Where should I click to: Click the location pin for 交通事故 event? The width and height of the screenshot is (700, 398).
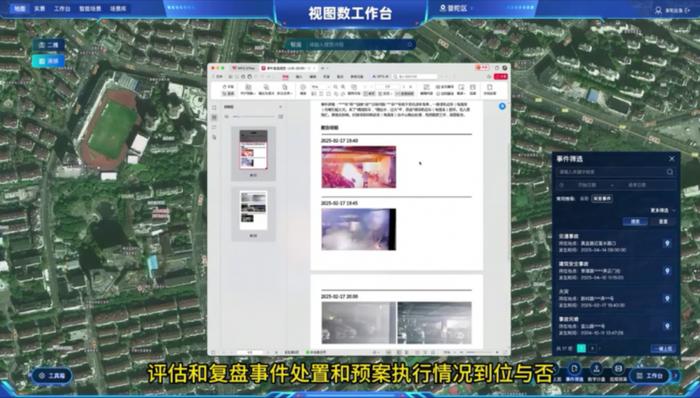[667, 243]
